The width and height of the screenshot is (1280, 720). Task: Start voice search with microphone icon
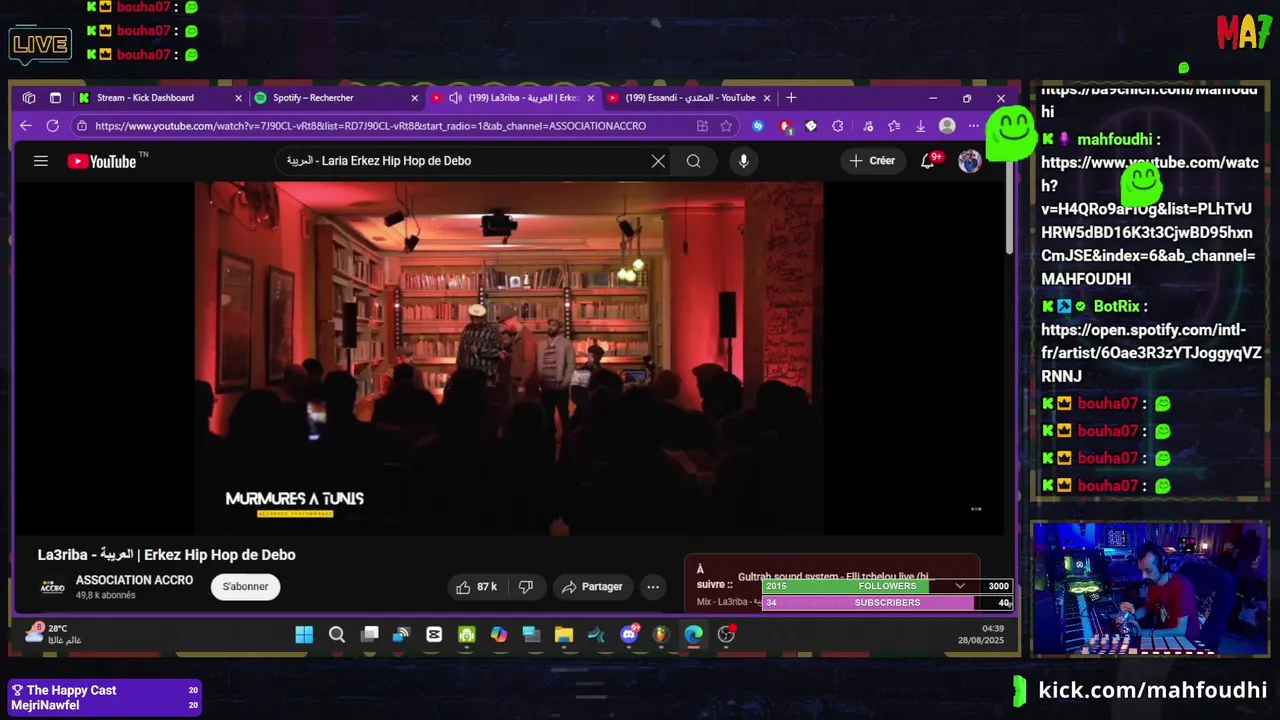pyautogui.click(x=743, y=161)
